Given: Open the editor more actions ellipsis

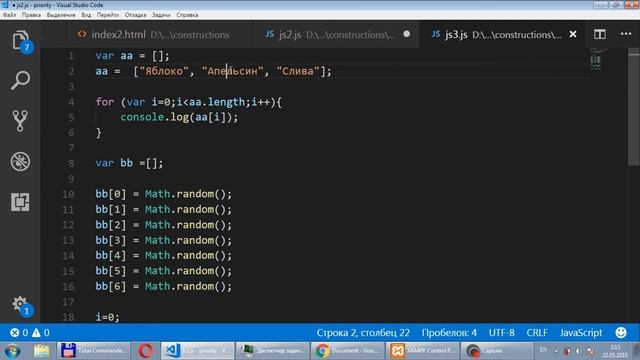Looking at the screenshot, I should 626,34.
